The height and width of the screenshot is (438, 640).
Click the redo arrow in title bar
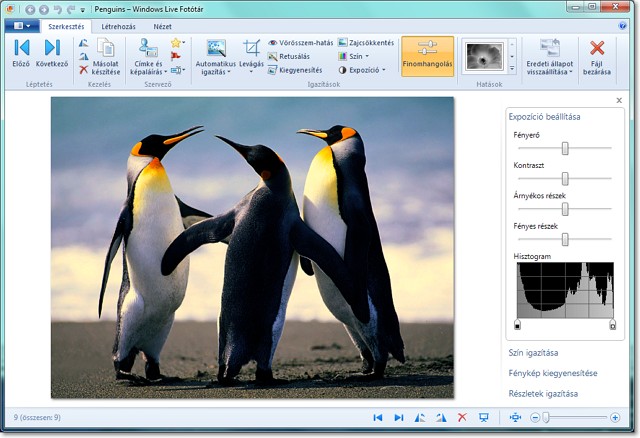click(x=71, y=9)
